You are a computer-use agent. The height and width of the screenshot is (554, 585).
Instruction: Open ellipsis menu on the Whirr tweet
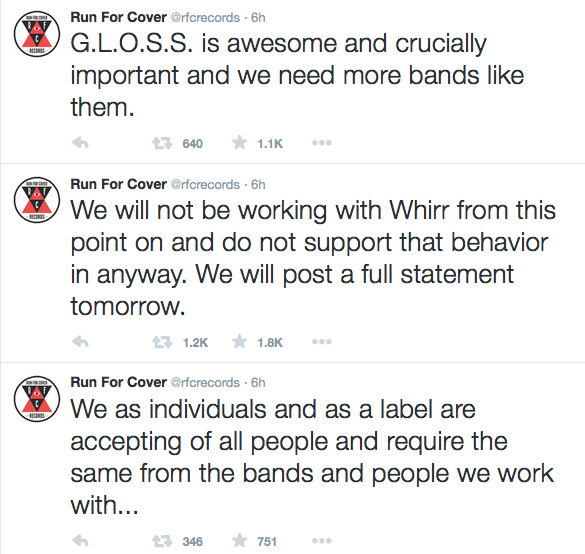pos(322,341)
